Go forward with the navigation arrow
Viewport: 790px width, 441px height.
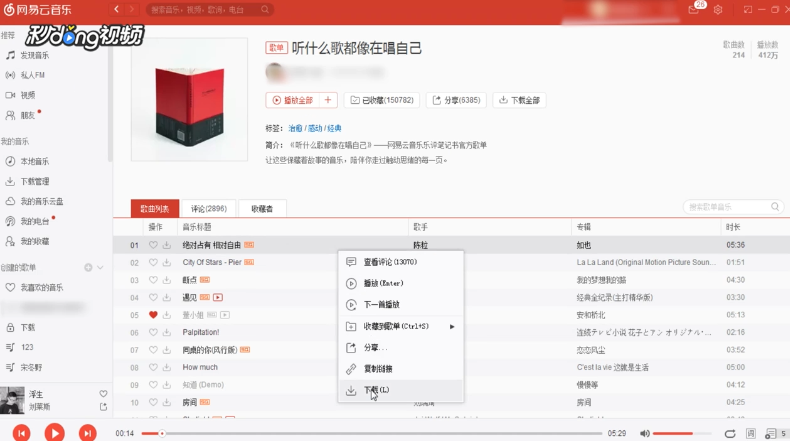[x=132, y=9]
